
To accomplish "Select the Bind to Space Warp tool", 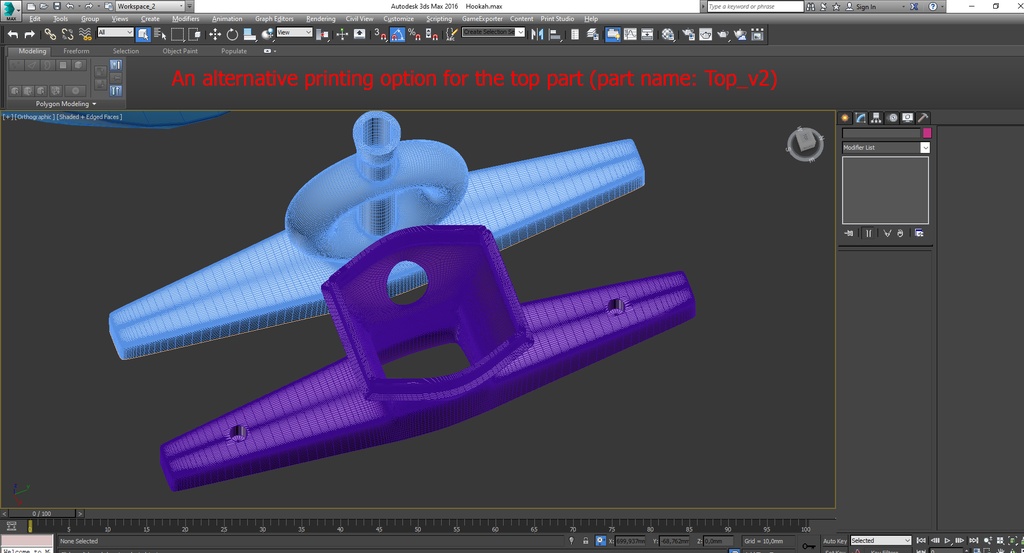I will click(85, 34).
